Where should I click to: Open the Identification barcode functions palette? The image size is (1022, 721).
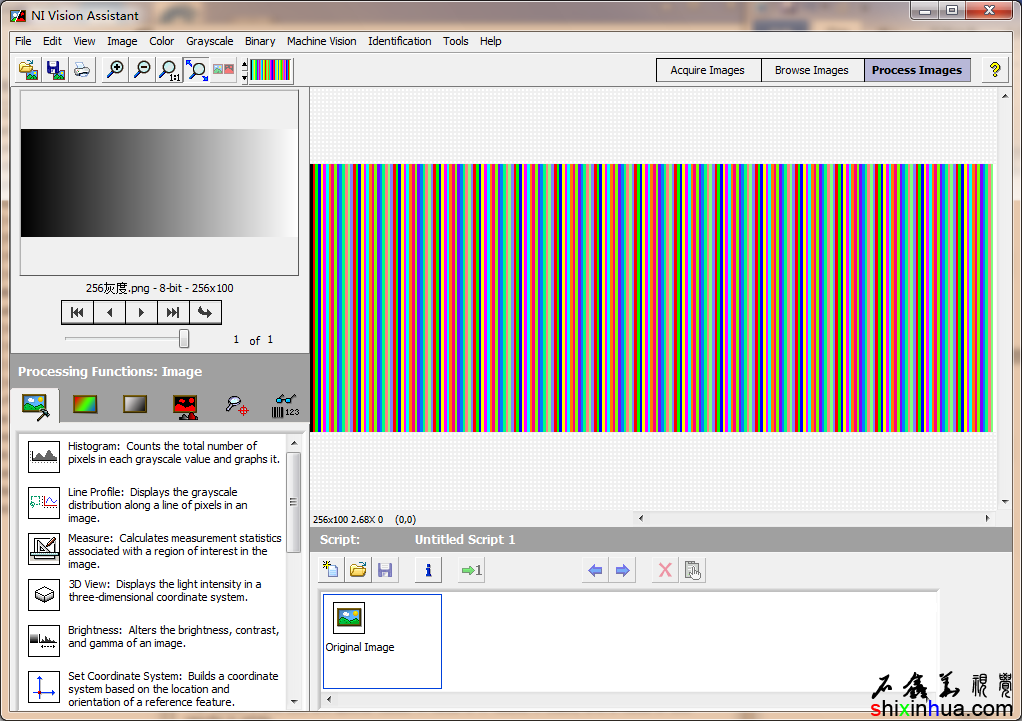point(284,405)
